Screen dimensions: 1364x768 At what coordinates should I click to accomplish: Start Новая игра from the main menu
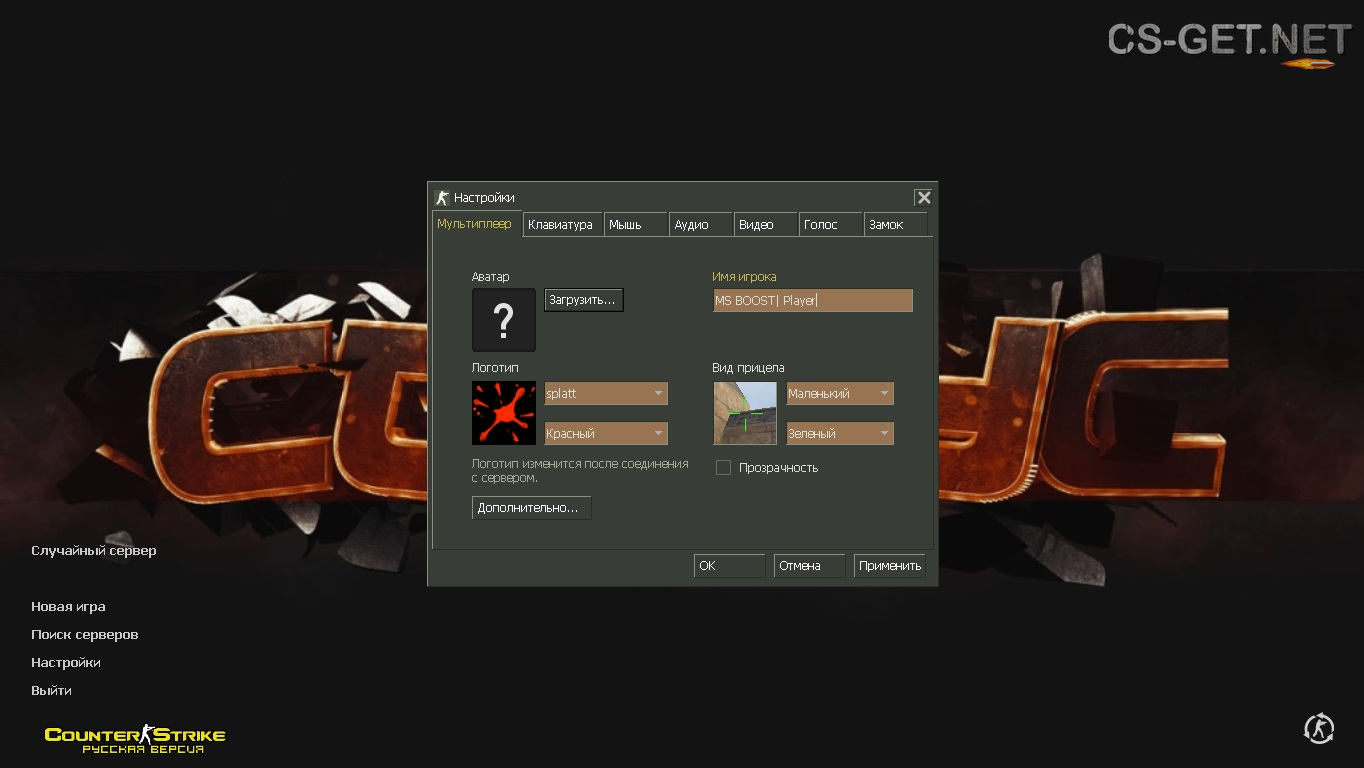coord(68,607)
